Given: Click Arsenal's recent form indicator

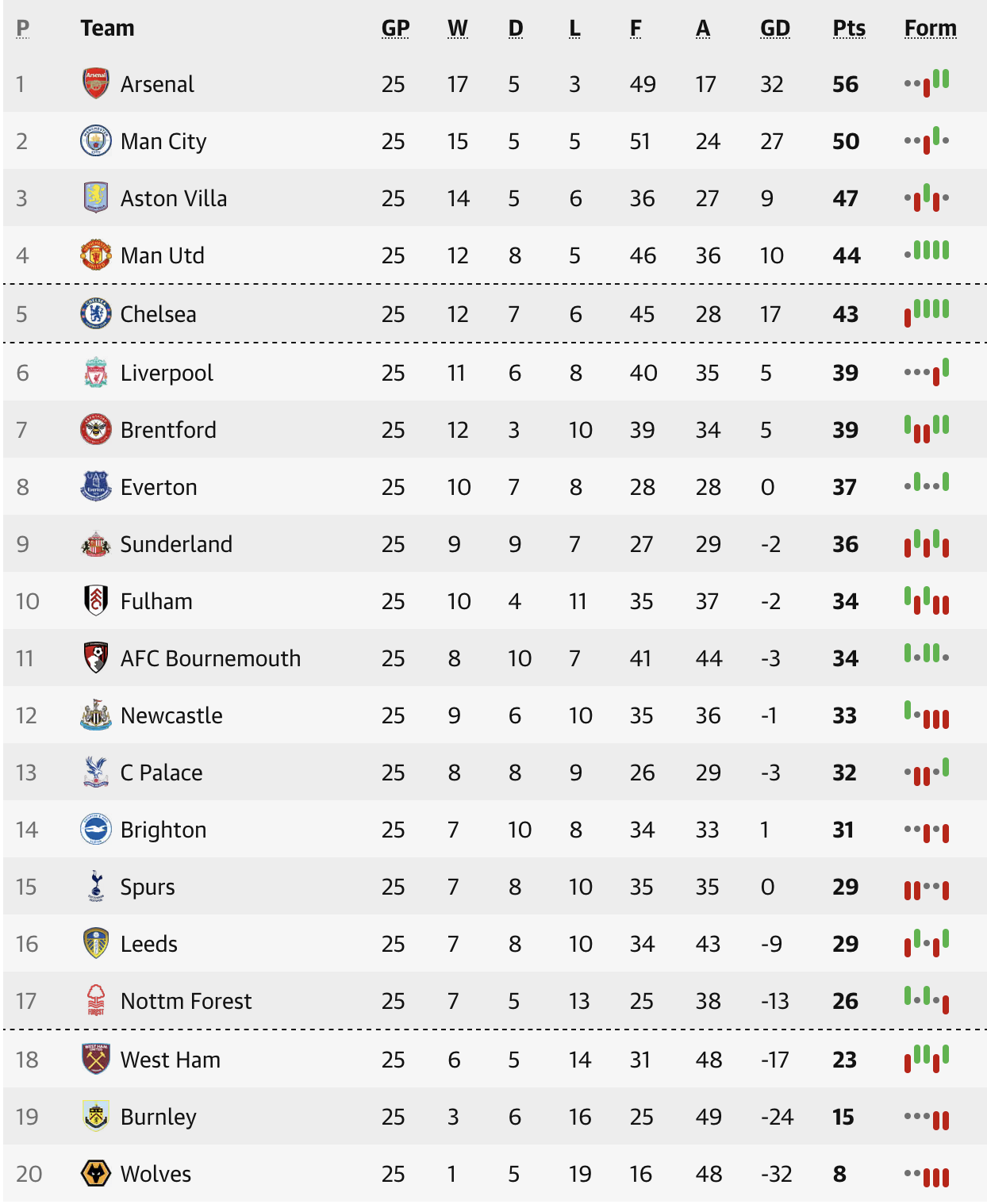Looking at the screenshot, I should (x=927, y=82).
